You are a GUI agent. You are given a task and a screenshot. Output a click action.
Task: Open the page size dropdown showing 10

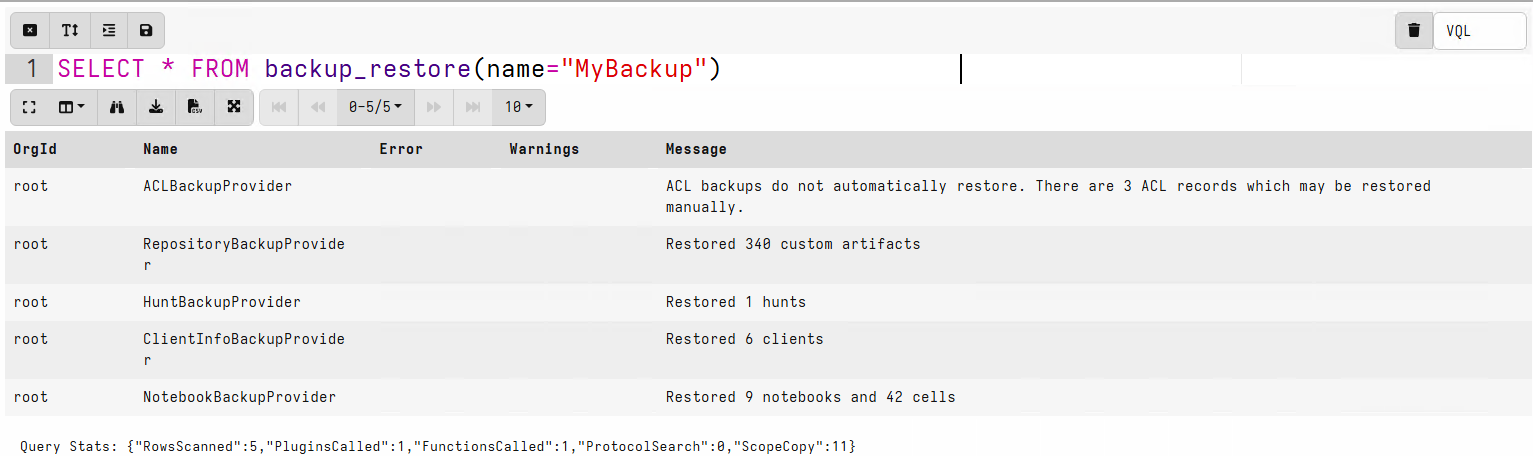point(518,107)
